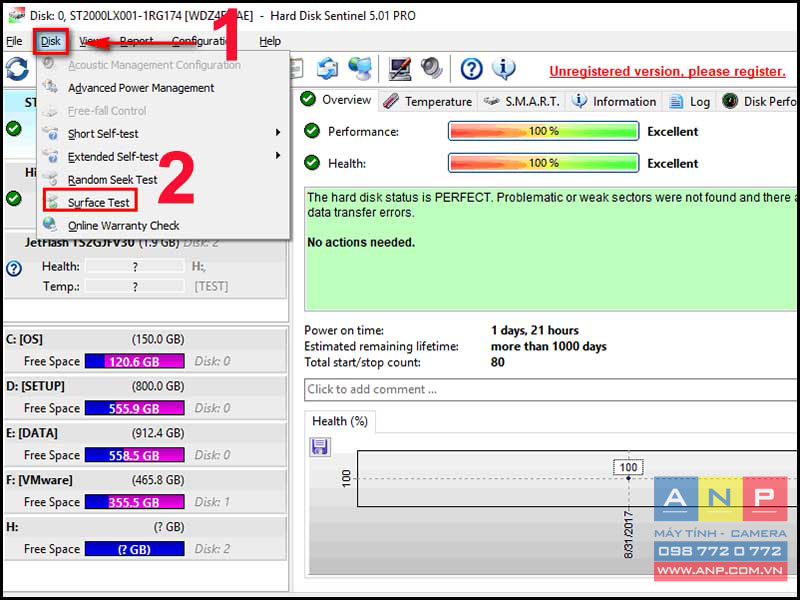Click 'Excellent' next to the Health bar
The image size is (800, 600).
[x=672, y=163]
